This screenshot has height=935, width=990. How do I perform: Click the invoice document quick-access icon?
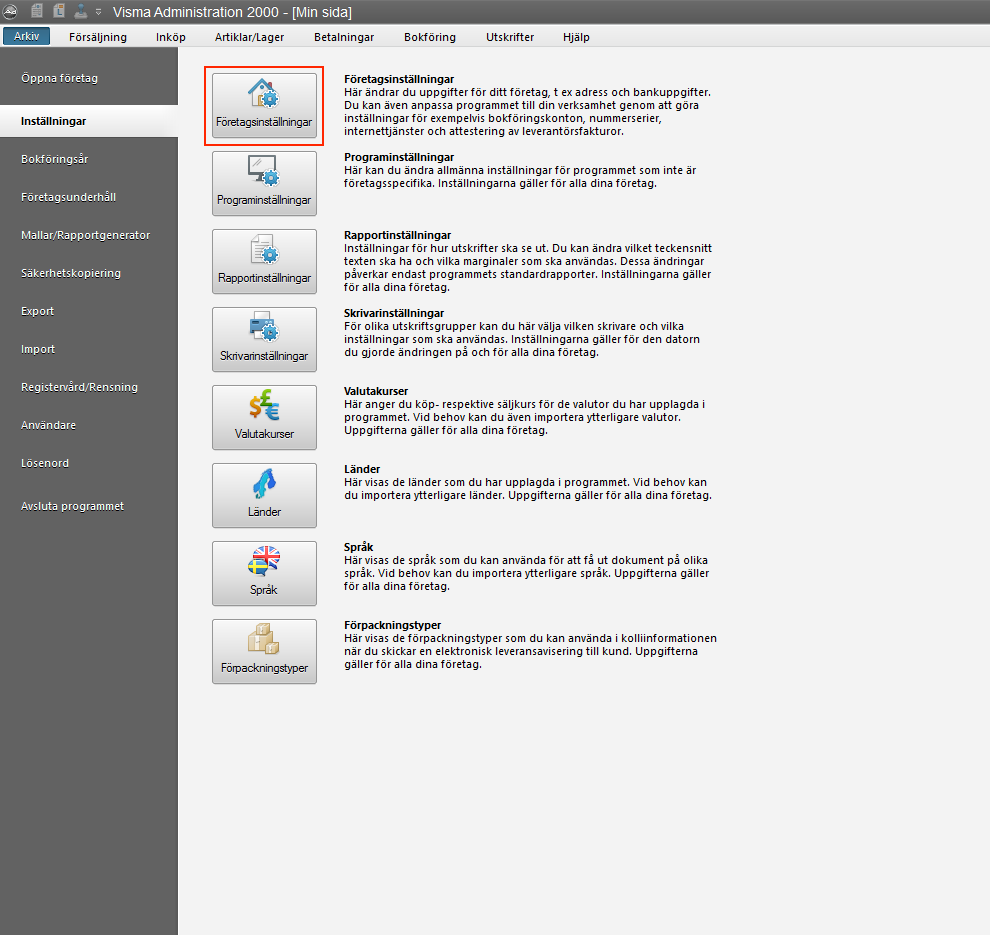(37, 11)
